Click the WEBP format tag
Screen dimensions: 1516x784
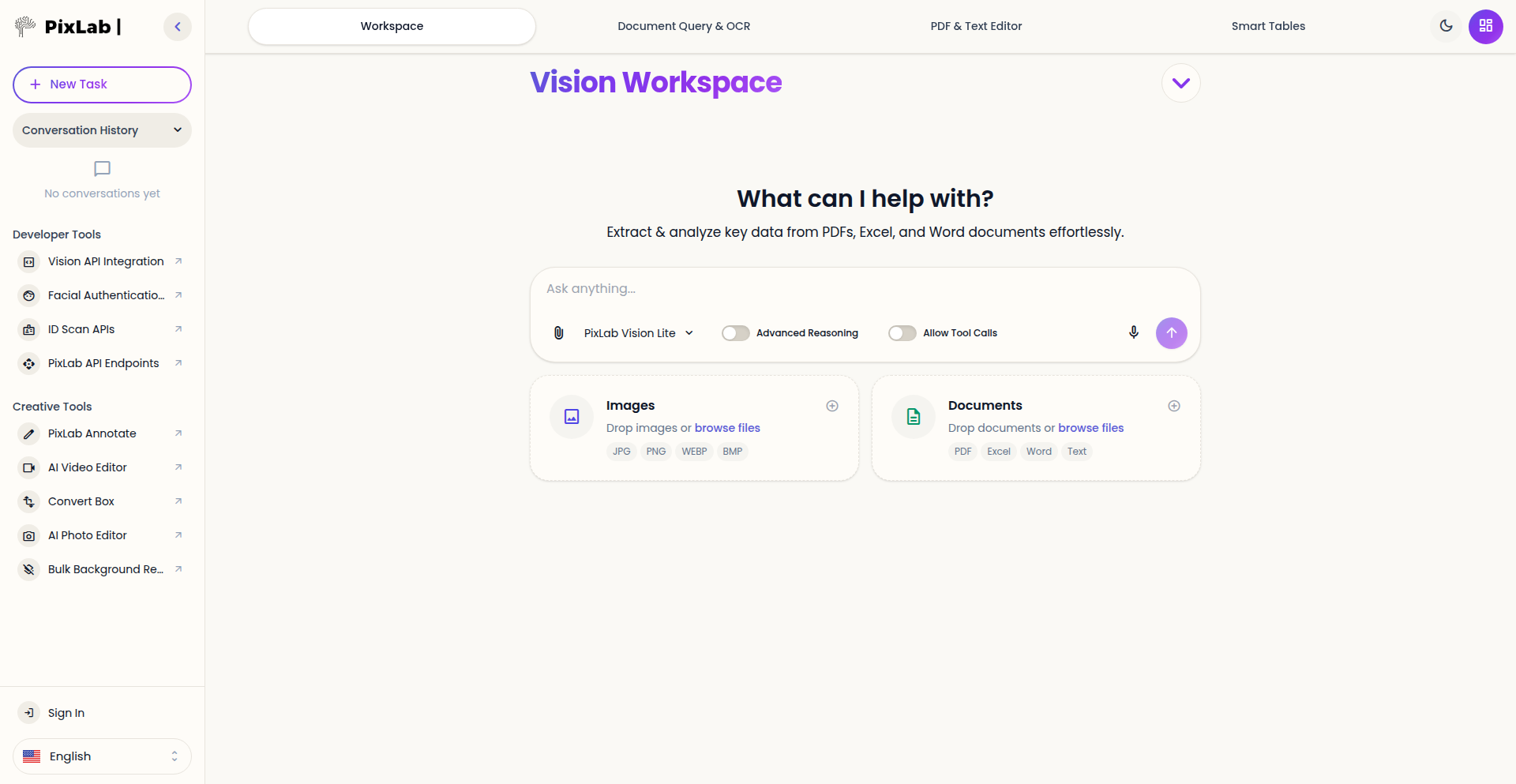click(x=694, y=452)
